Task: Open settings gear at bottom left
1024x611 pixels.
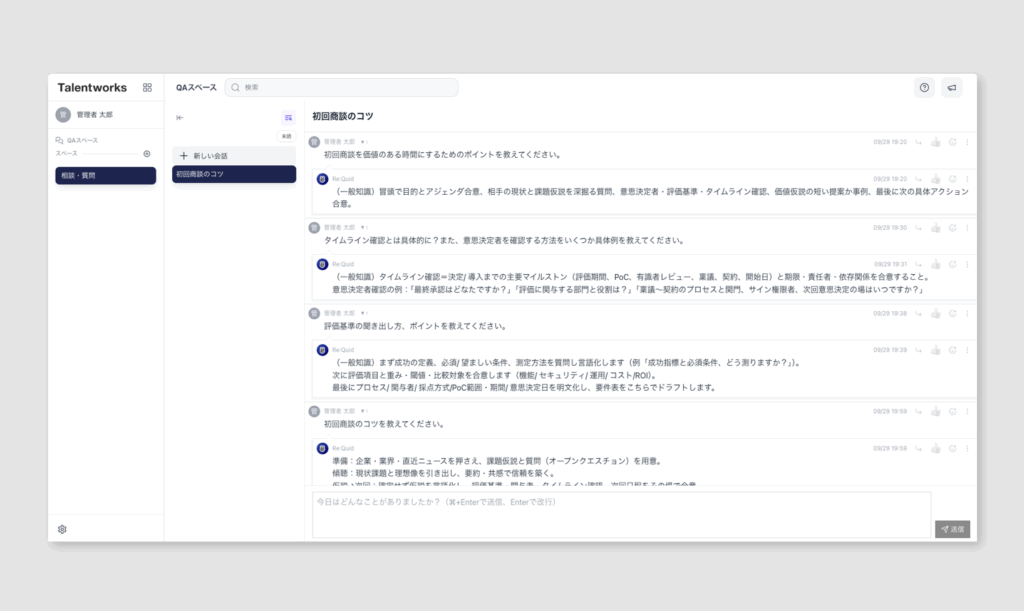Action: coord(62,529)
